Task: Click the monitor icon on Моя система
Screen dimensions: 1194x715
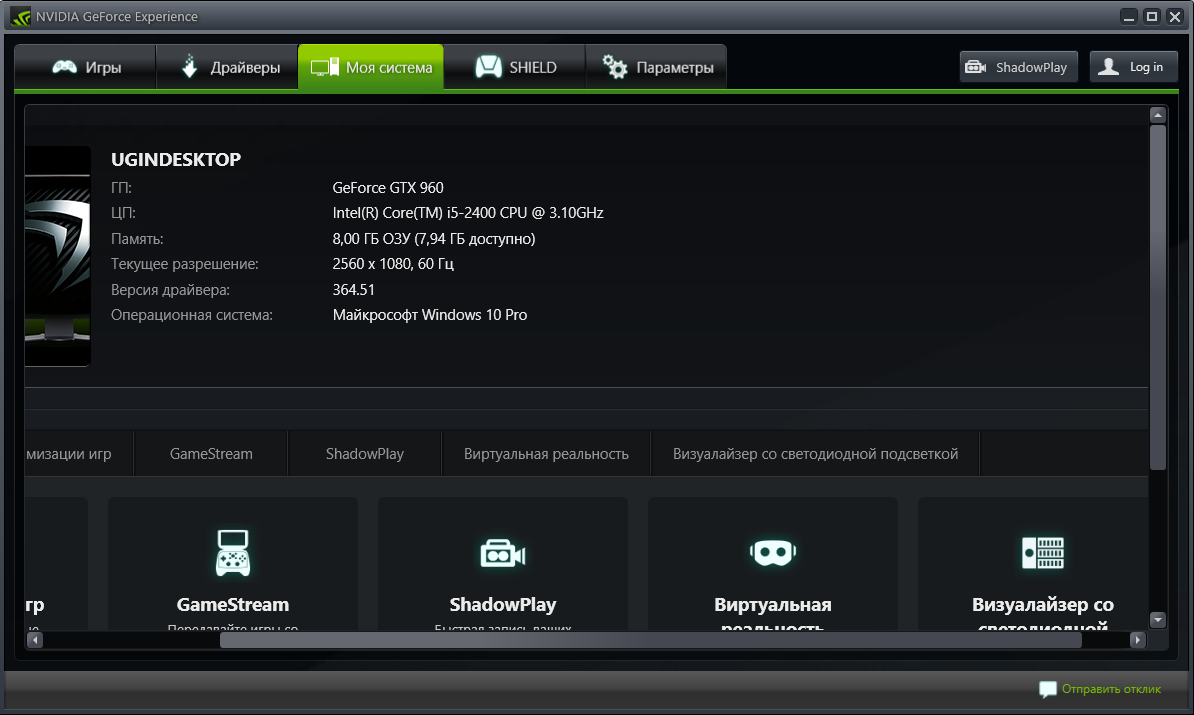Action: [x=324, y=68]
